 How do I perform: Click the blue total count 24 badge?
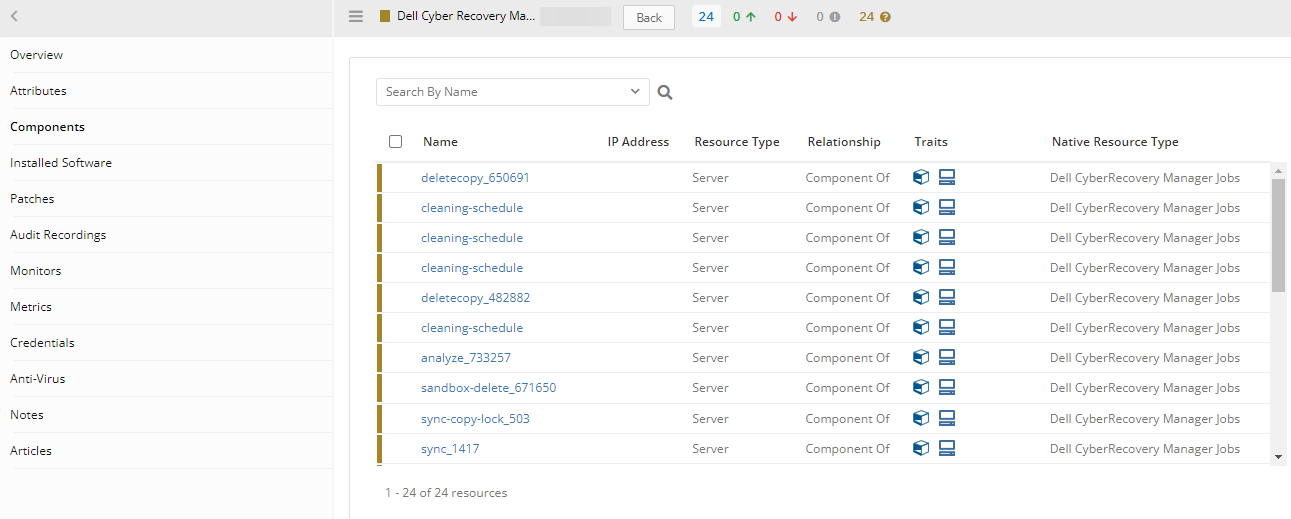tap(706, 17)
